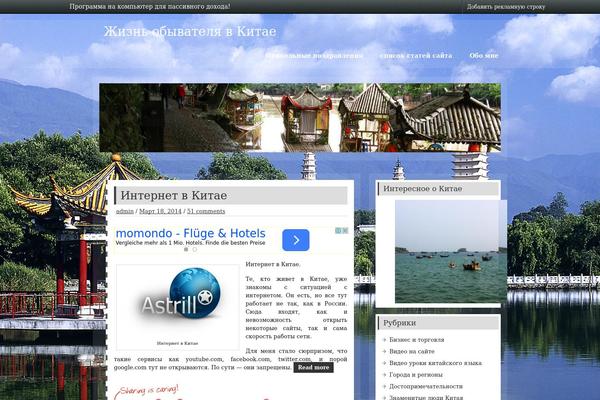Click the 'Интересное о Китае' widget heading
Screen dimensions: 600x400
pos(422,189)
